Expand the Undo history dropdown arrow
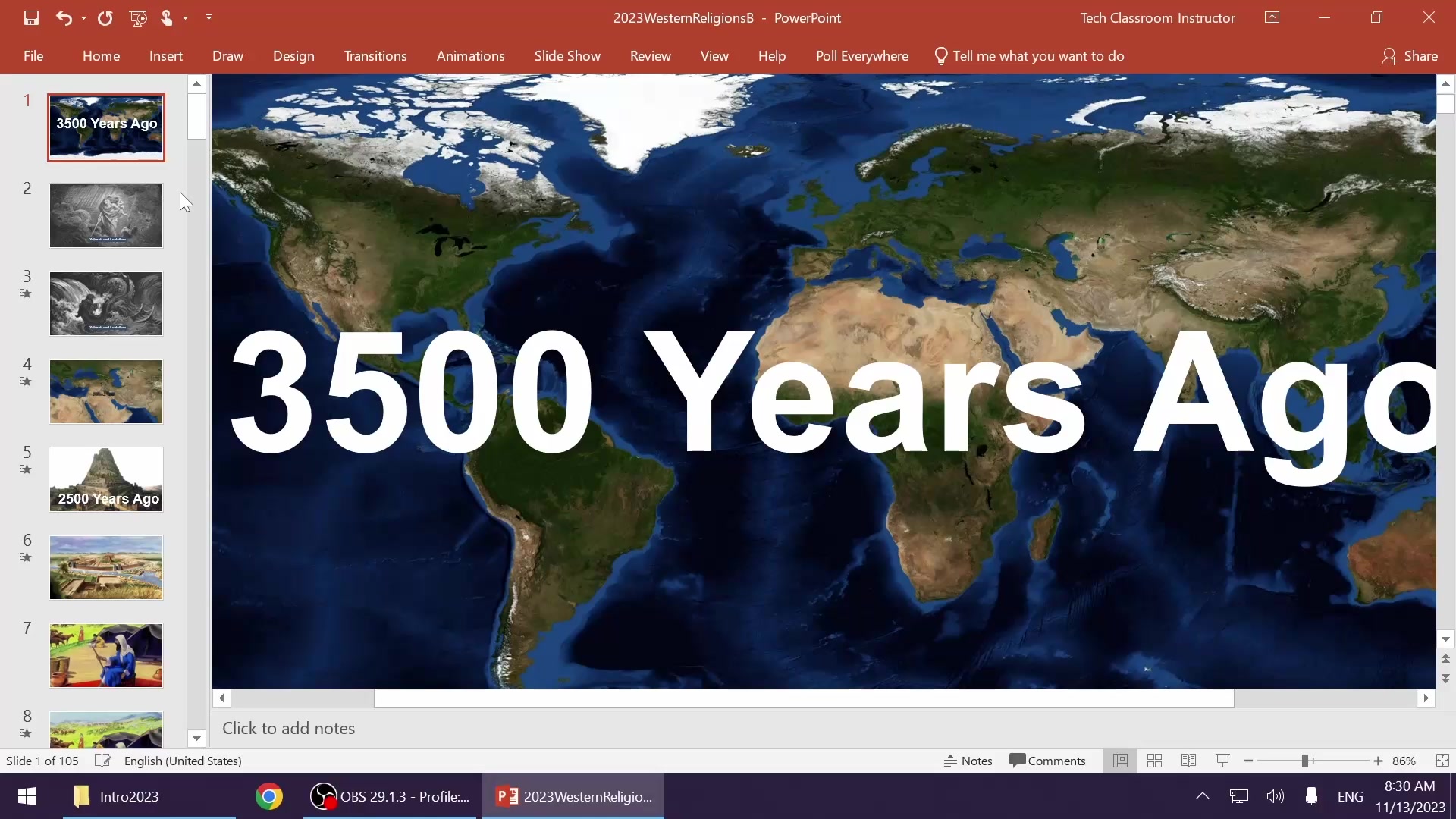This screenshot has width=1456, height=819. point(83,18)
